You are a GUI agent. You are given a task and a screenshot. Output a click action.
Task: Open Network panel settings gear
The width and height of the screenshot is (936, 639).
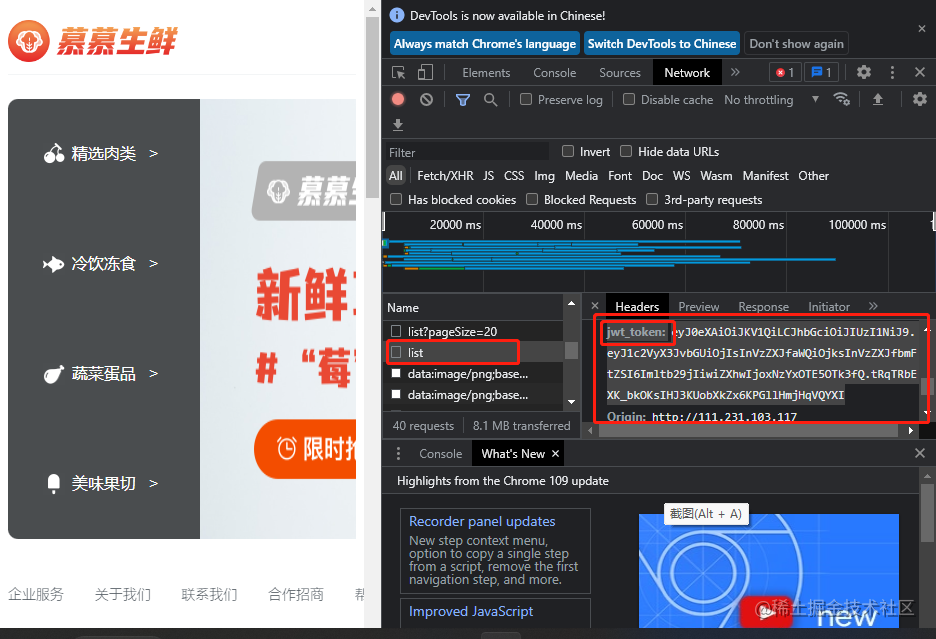tap(920, 99)
